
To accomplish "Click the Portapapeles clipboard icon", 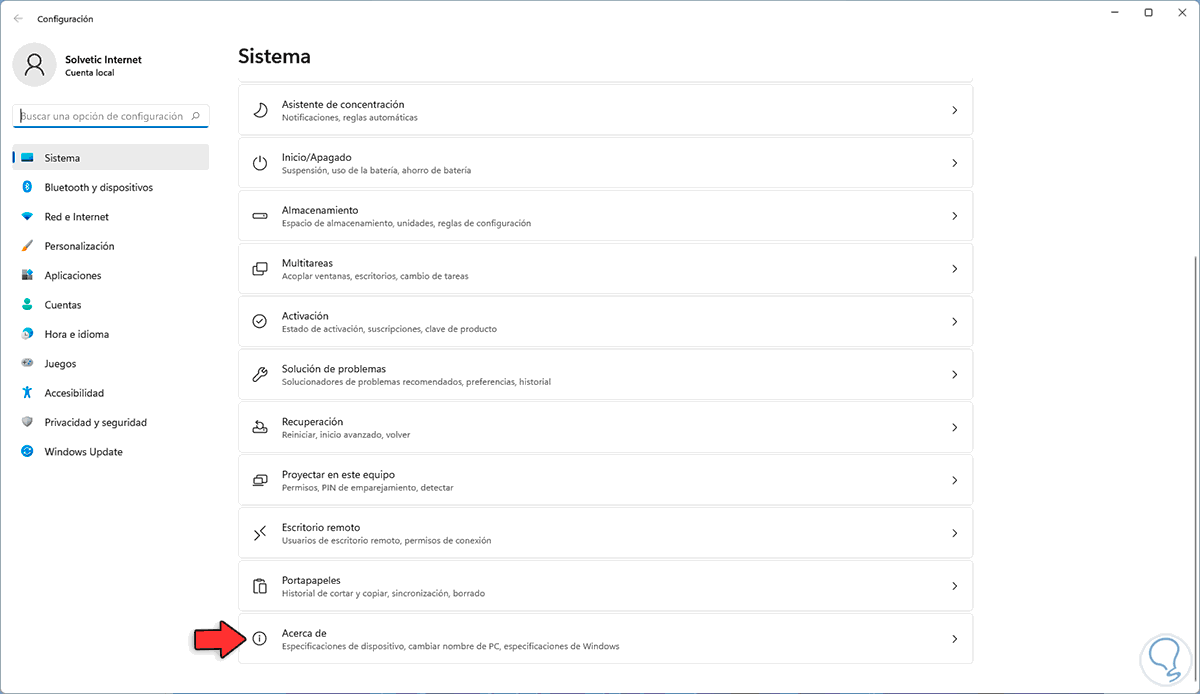I will (x=260, y=586).
